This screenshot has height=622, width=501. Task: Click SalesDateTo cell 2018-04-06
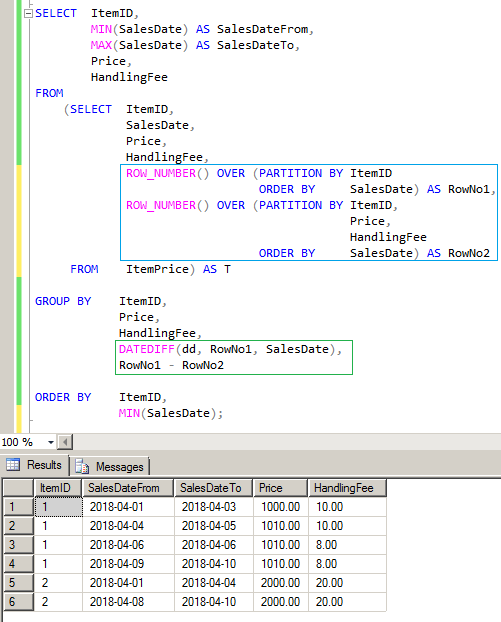tap(214, 545)
